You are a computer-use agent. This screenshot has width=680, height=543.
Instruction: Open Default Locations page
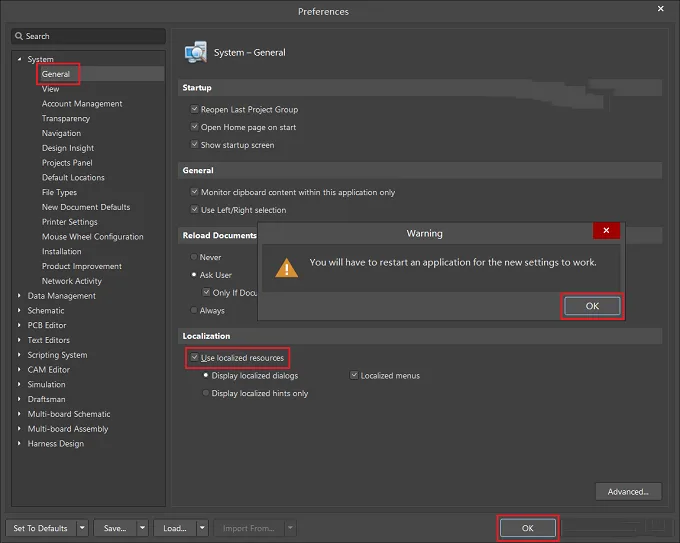[73, 177]
